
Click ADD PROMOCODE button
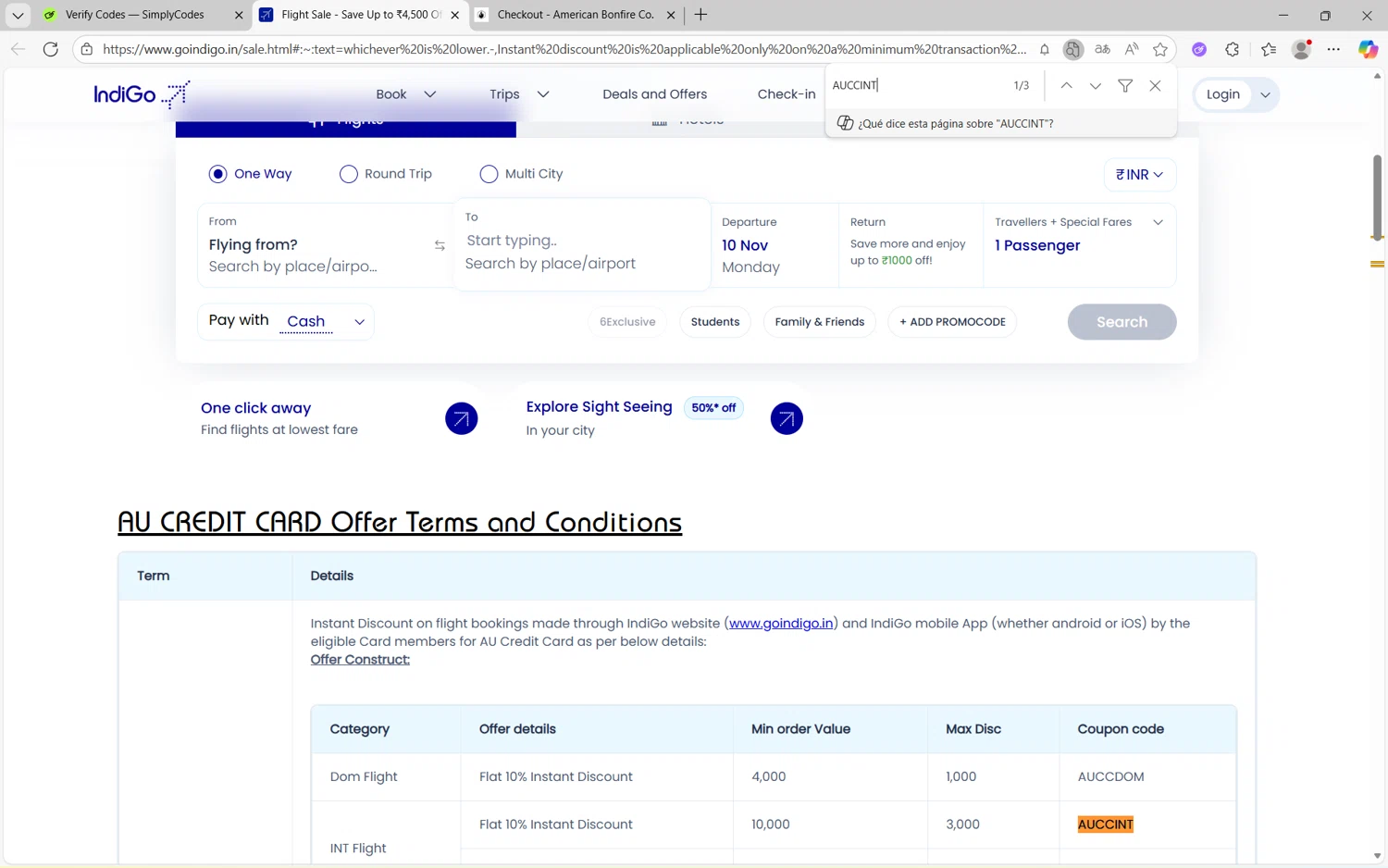click(952, 322)
